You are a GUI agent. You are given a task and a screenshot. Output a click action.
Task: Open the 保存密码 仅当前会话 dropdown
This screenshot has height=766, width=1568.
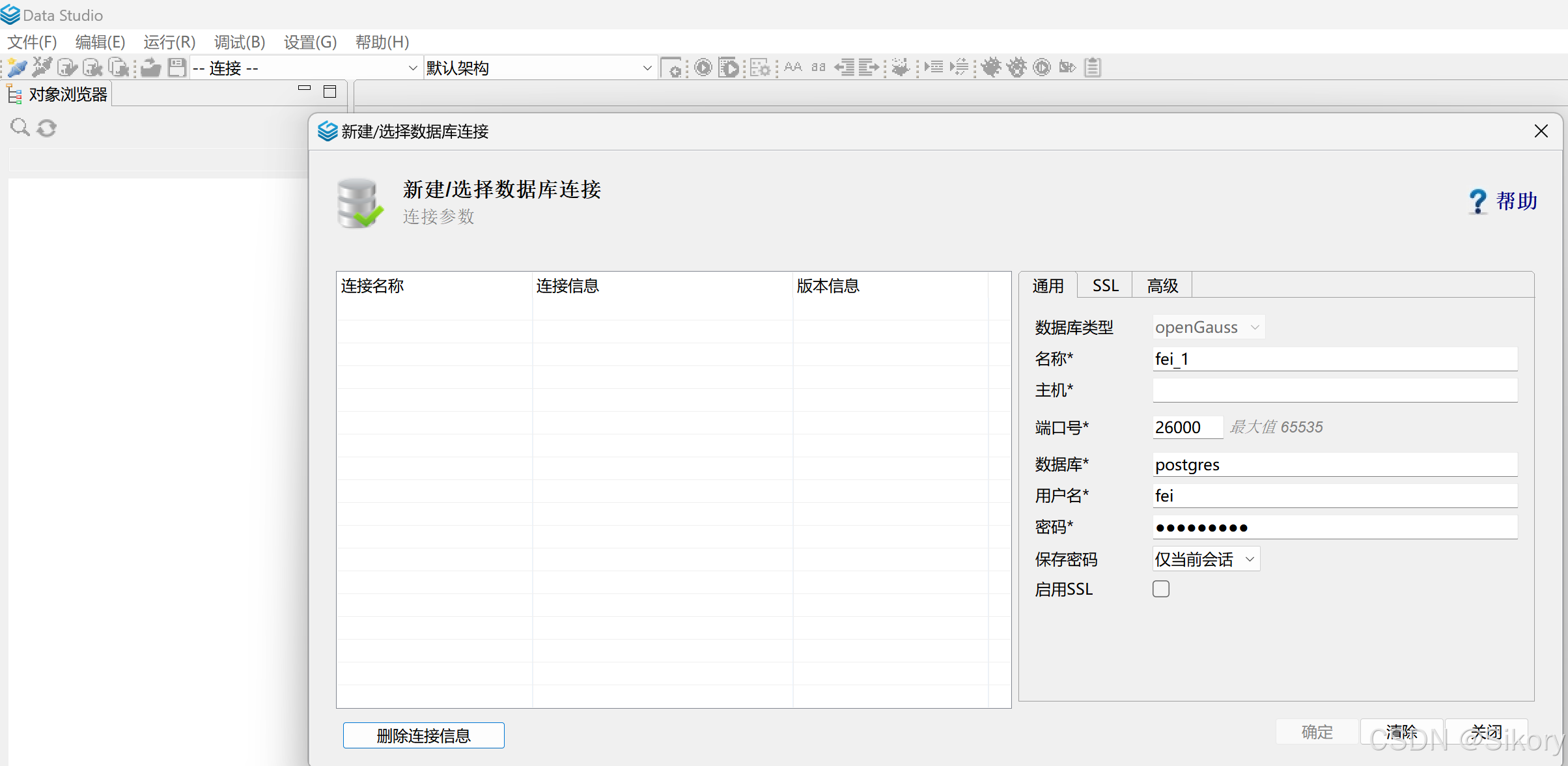[1206, 559]
